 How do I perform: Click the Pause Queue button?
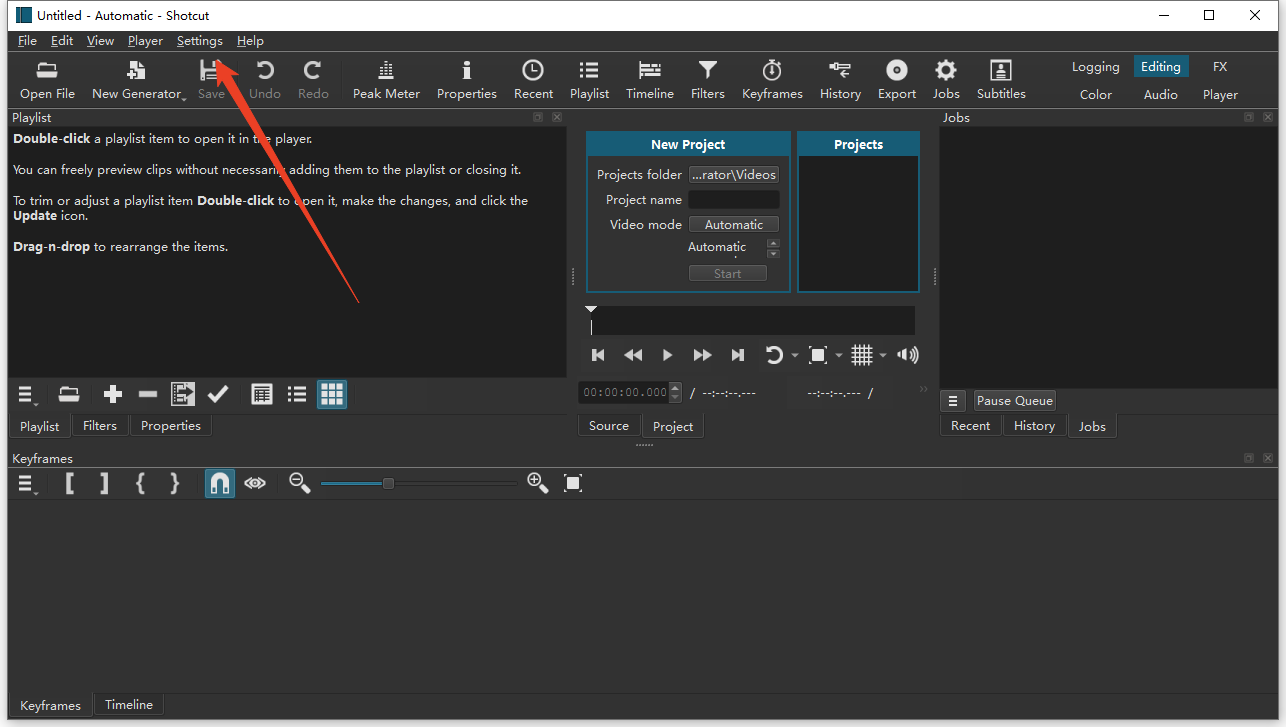click(1014, 401)
